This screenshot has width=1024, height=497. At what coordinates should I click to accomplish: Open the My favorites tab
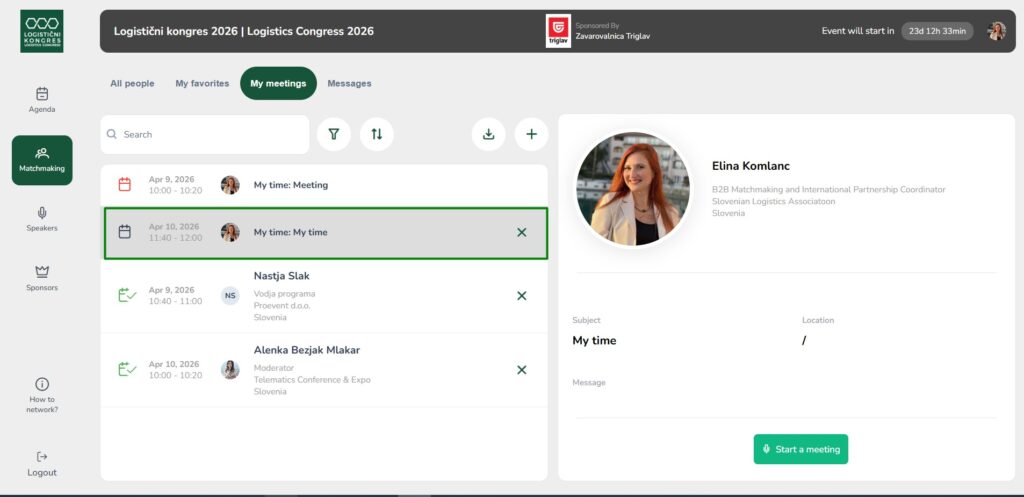pos(202,84)
